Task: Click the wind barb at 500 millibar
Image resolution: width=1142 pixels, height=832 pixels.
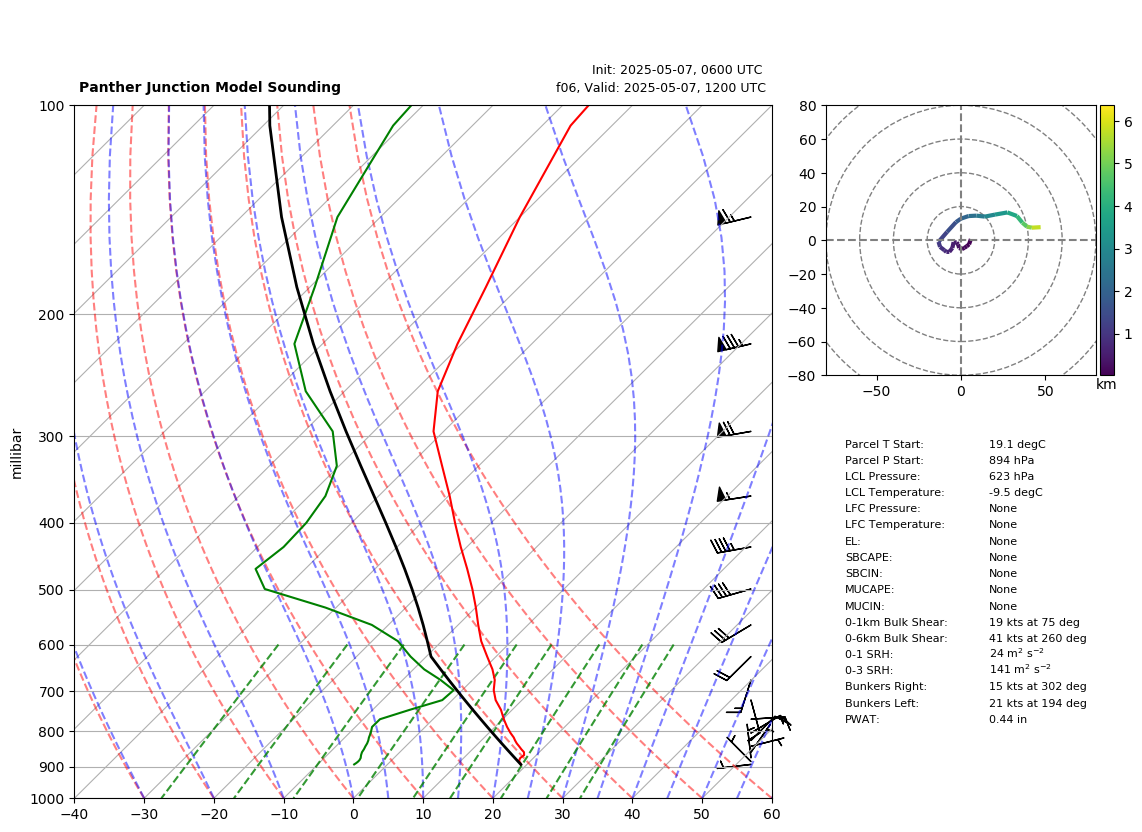Action: click(x=731, y=591)
